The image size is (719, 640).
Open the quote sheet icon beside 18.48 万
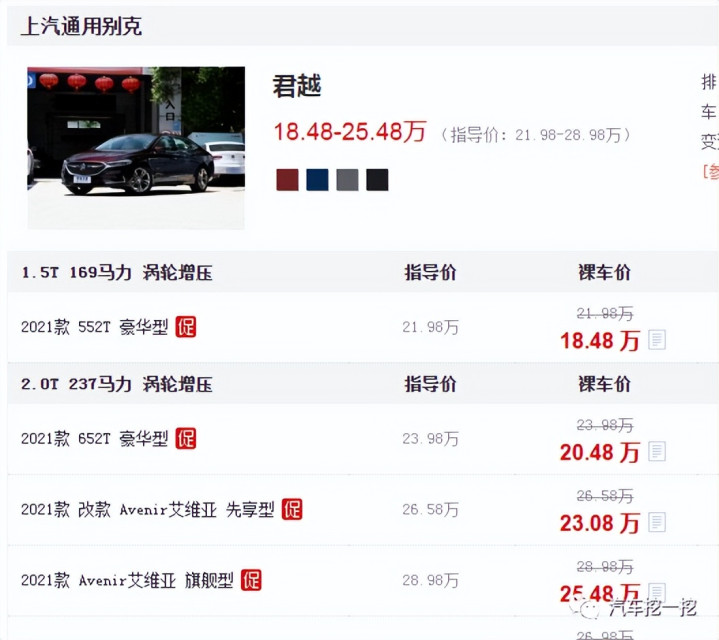pos(657,340)
